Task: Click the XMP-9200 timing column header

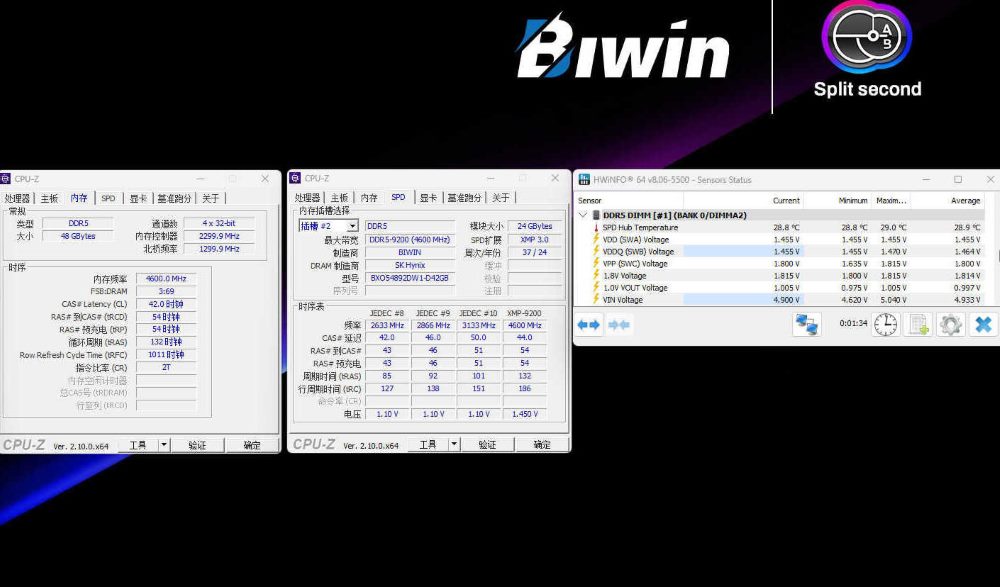Action: click(524, 313)
